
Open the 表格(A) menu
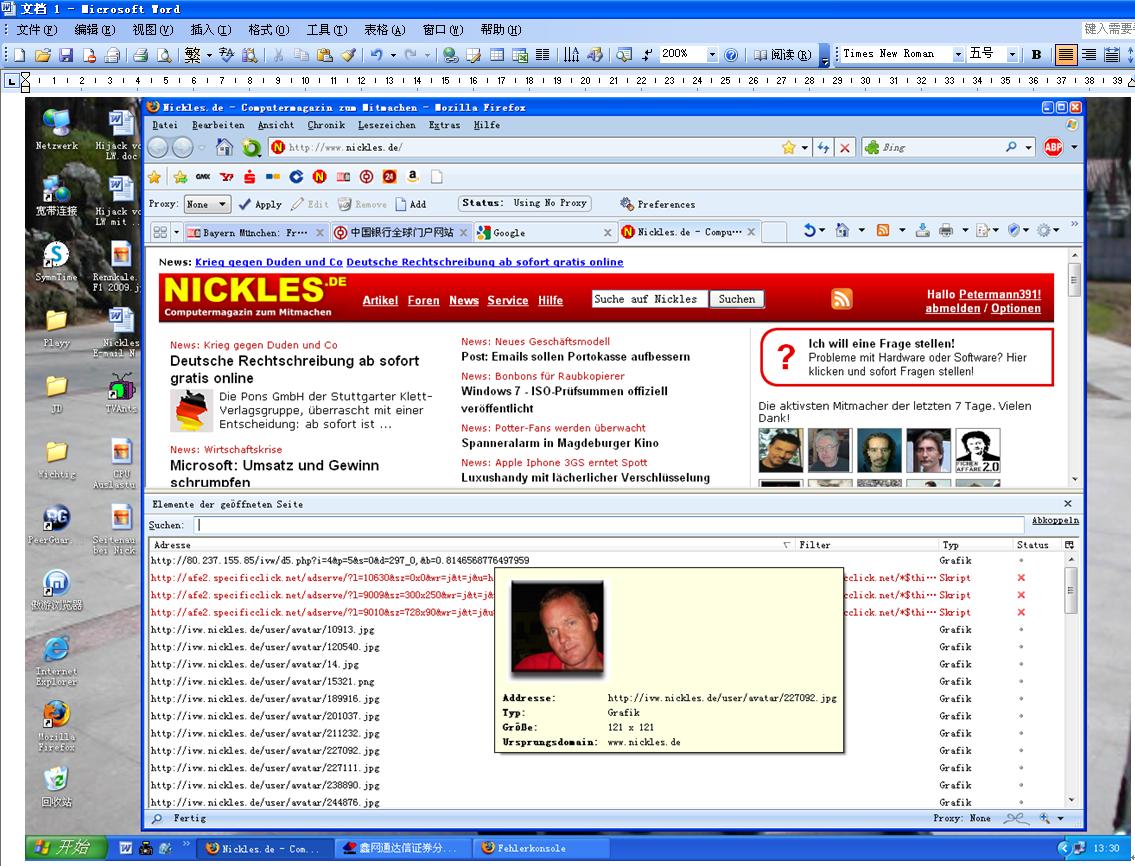point(384,30)
